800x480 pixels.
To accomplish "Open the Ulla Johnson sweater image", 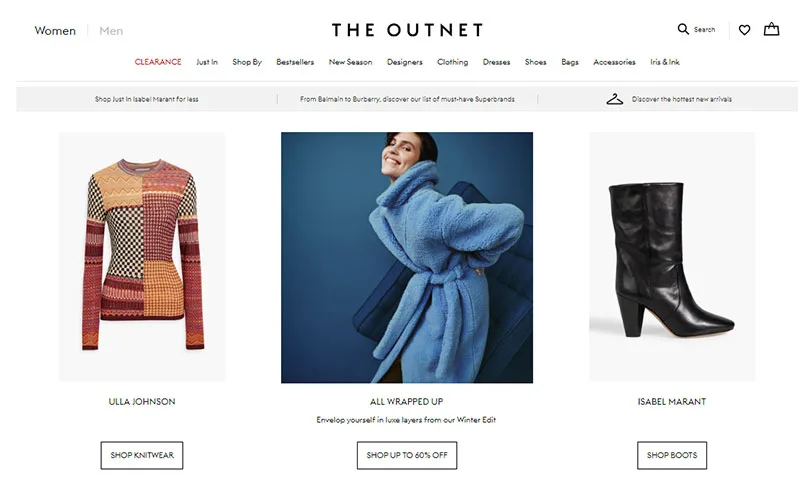I will [142, 257].
